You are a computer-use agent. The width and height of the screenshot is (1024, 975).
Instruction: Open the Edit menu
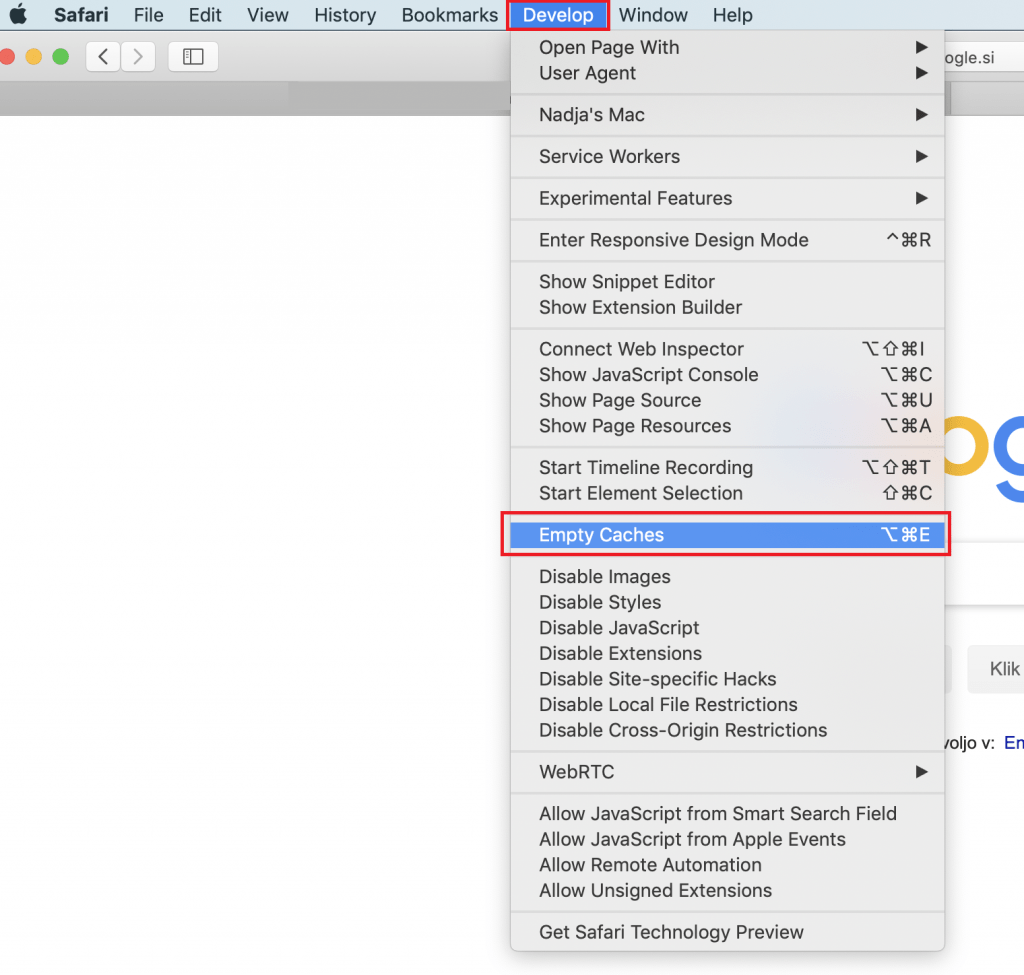point(205,14)
